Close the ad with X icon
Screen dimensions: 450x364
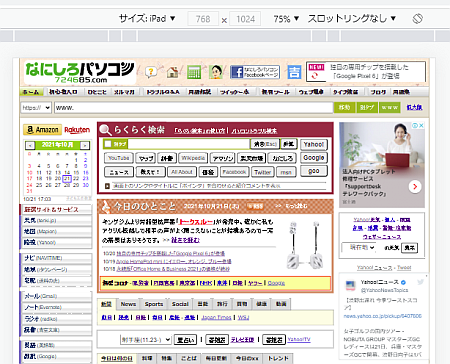[x=421, y=125]
